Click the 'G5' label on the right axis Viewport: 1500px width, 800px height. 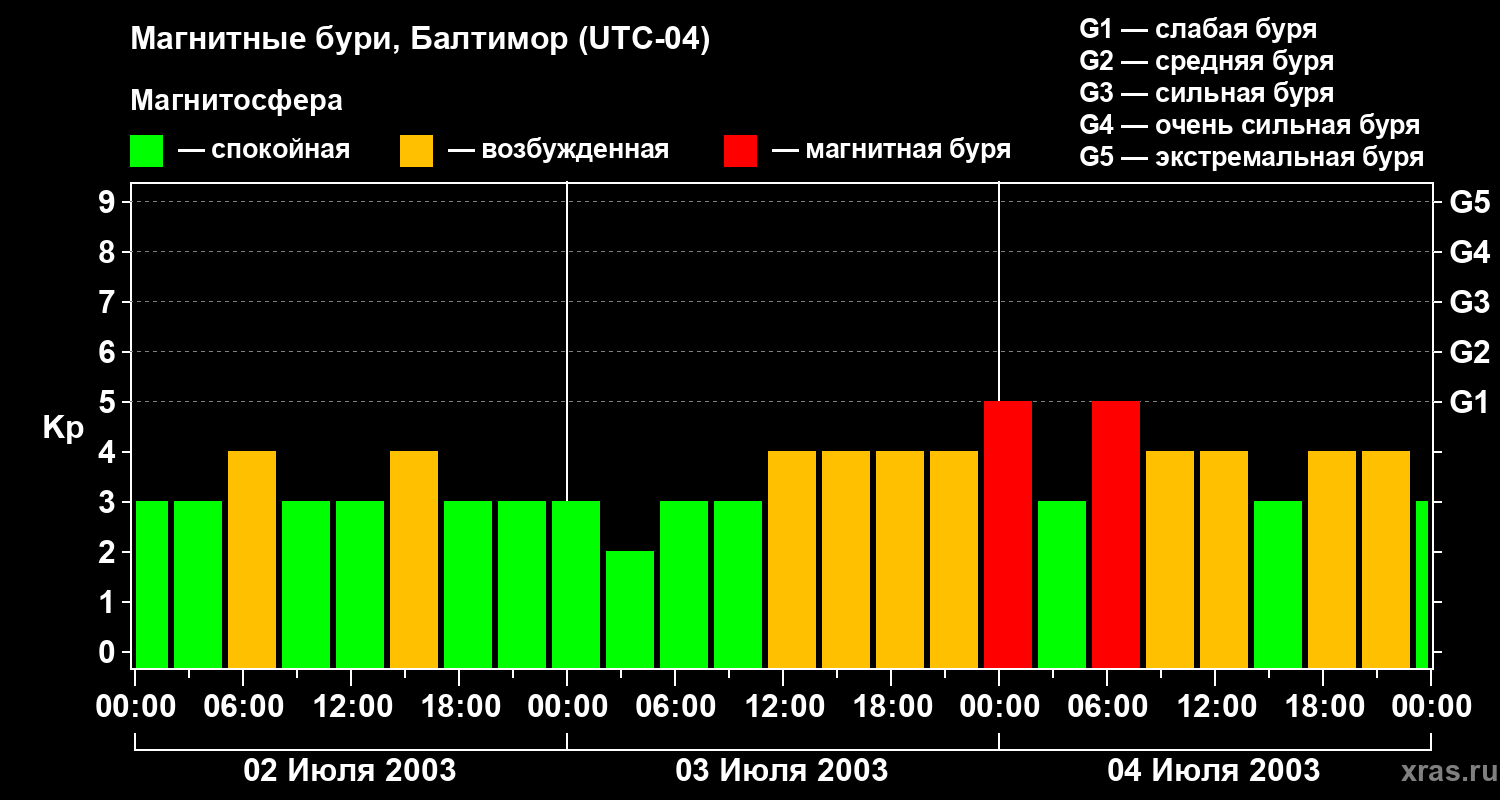pyautogui.click(x=1469, y=202)
